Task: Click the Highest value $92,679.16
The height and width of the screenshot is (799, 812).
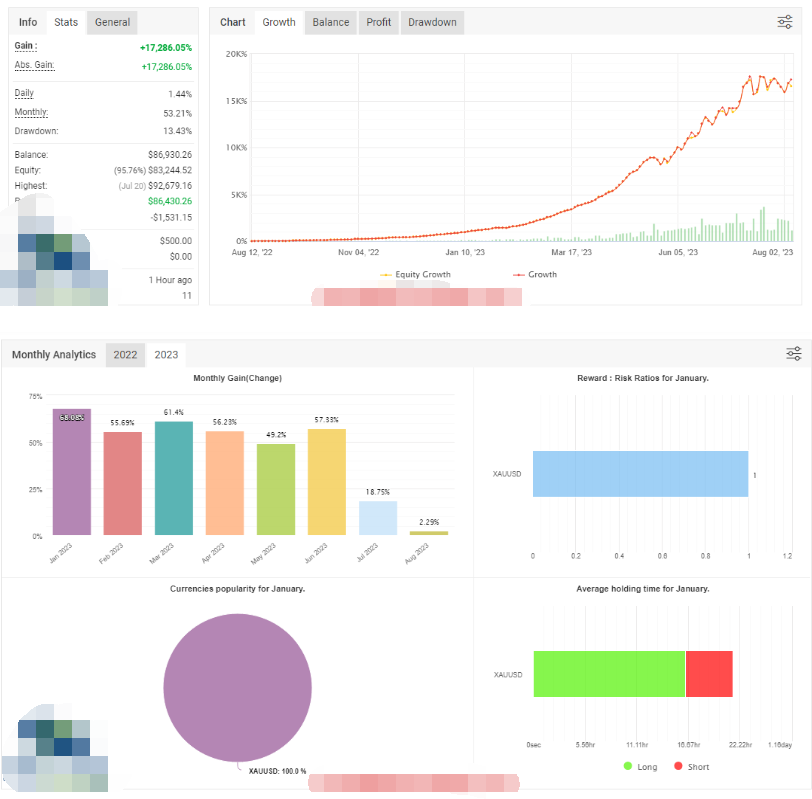Action: pyautogui.click(x=170, y=186)
